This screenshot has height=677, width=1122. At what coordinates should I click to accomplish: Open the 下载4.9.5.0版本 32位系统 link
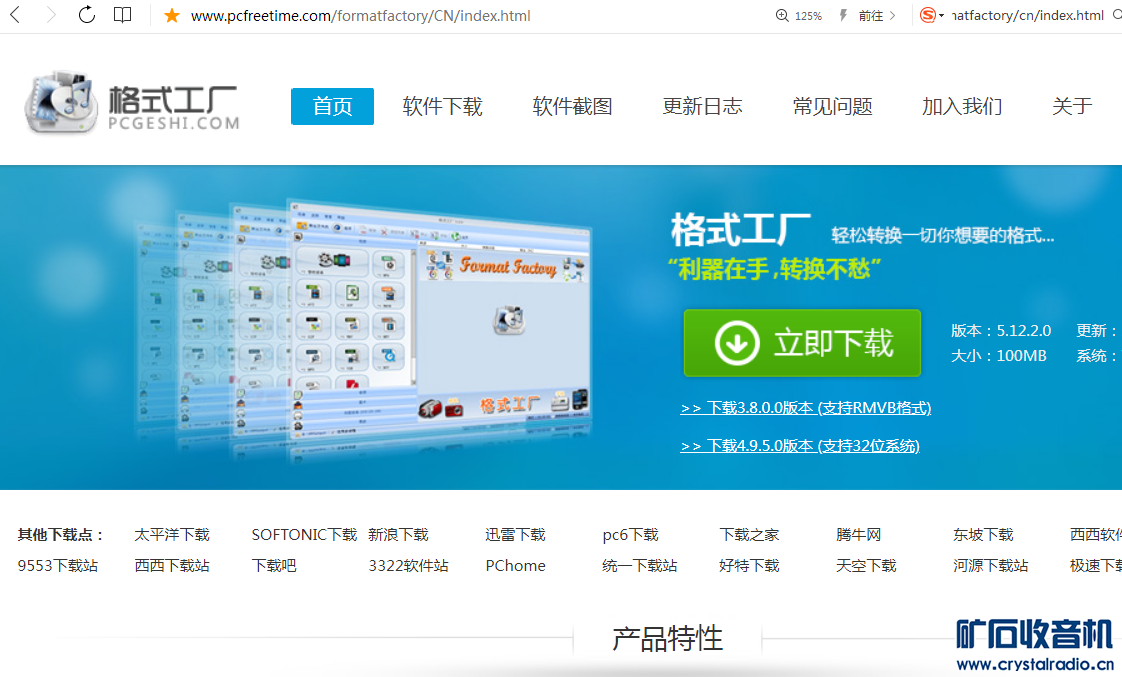[800, 446]
